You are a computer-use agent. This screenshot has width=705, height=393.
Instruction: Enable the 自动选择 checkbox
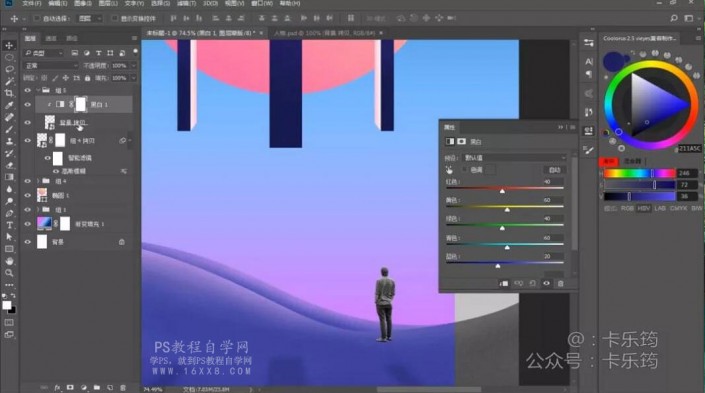[x=37, y=18]
